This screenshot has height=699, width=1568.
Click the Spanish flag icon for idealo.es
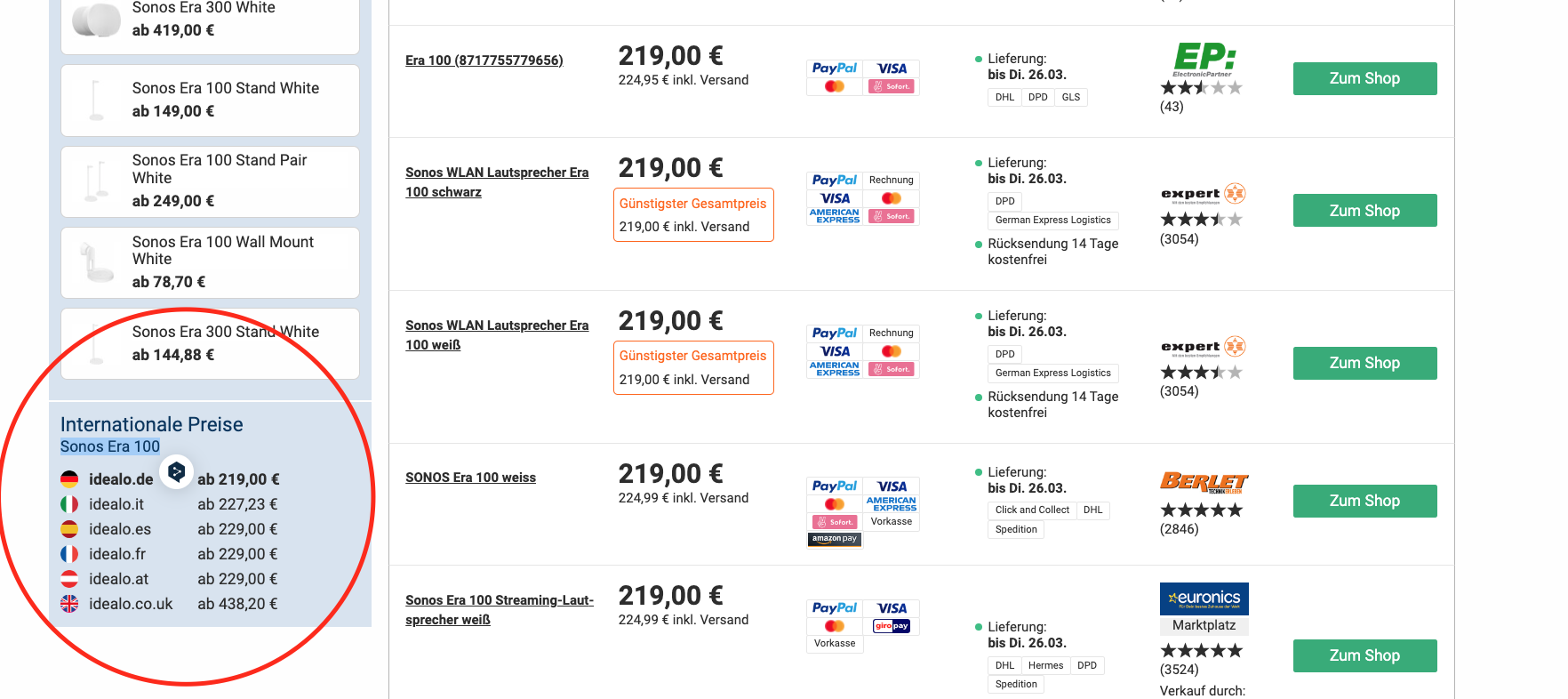69,529
